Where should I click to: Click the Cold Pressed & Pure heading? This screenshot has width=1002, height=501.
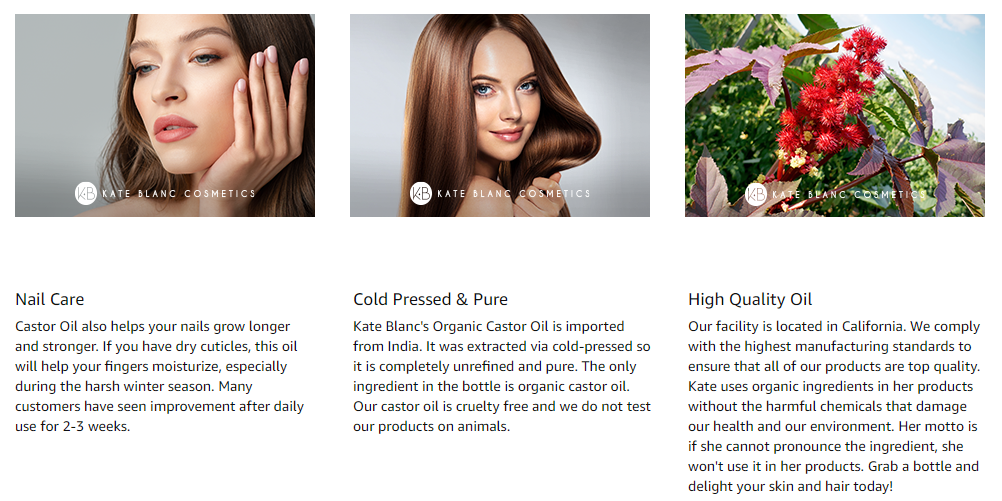point(431,299)
